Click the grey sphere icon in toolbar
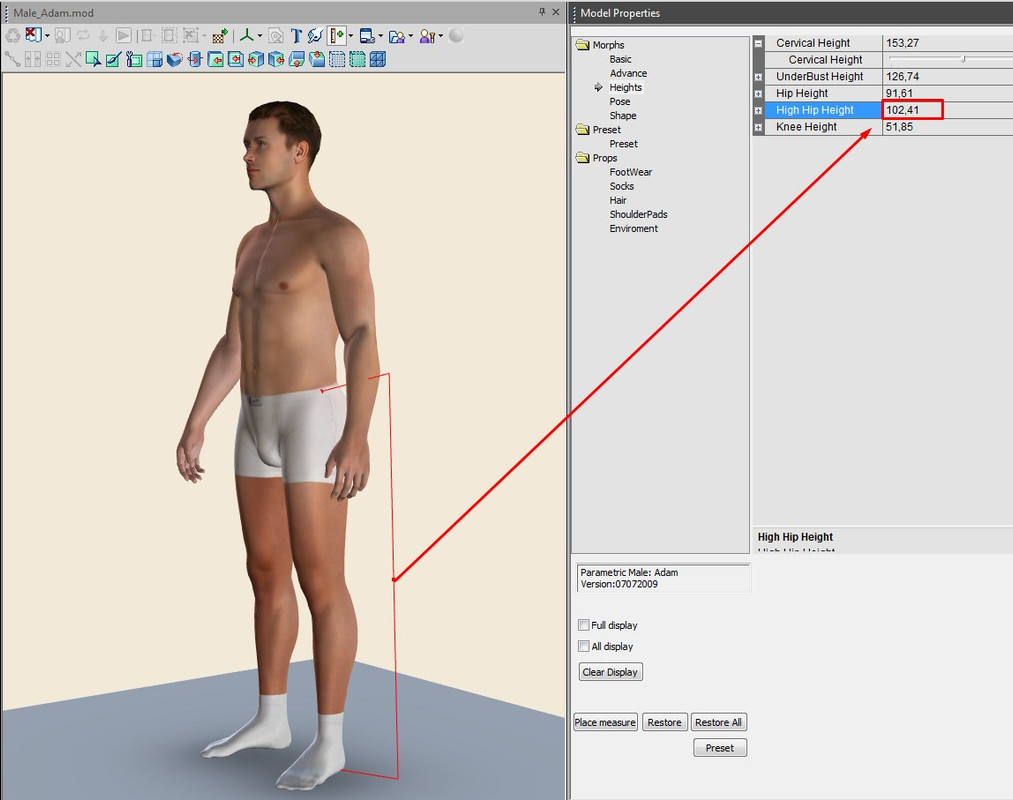 click(456, 35)
